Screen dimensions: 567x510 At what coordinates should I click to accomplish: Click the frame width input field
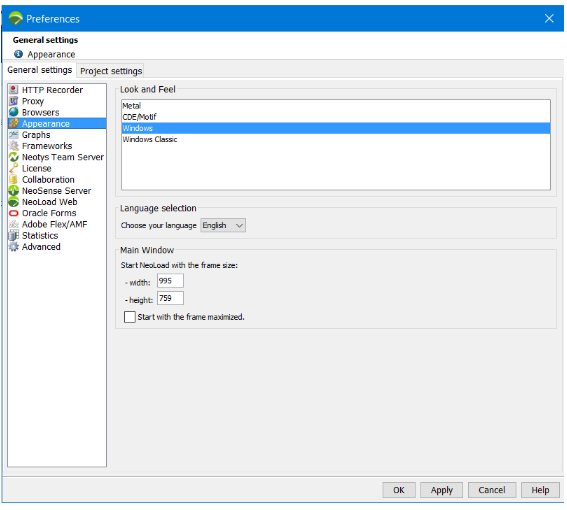pos(170,281)
